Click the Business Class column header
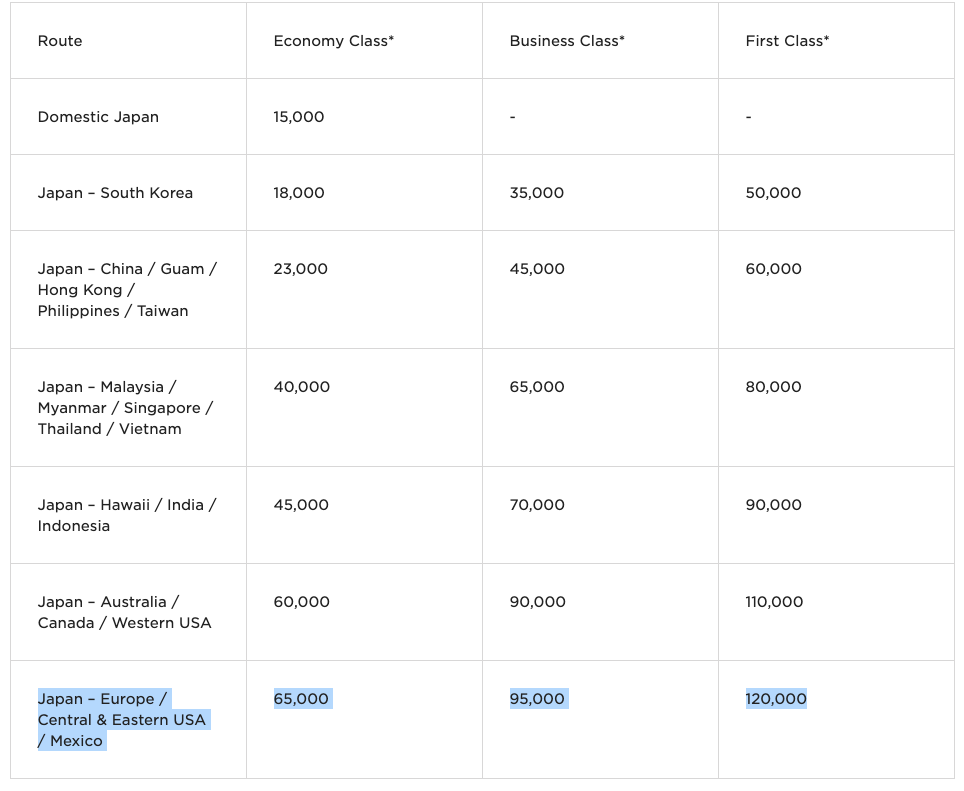 click(567, 41)
